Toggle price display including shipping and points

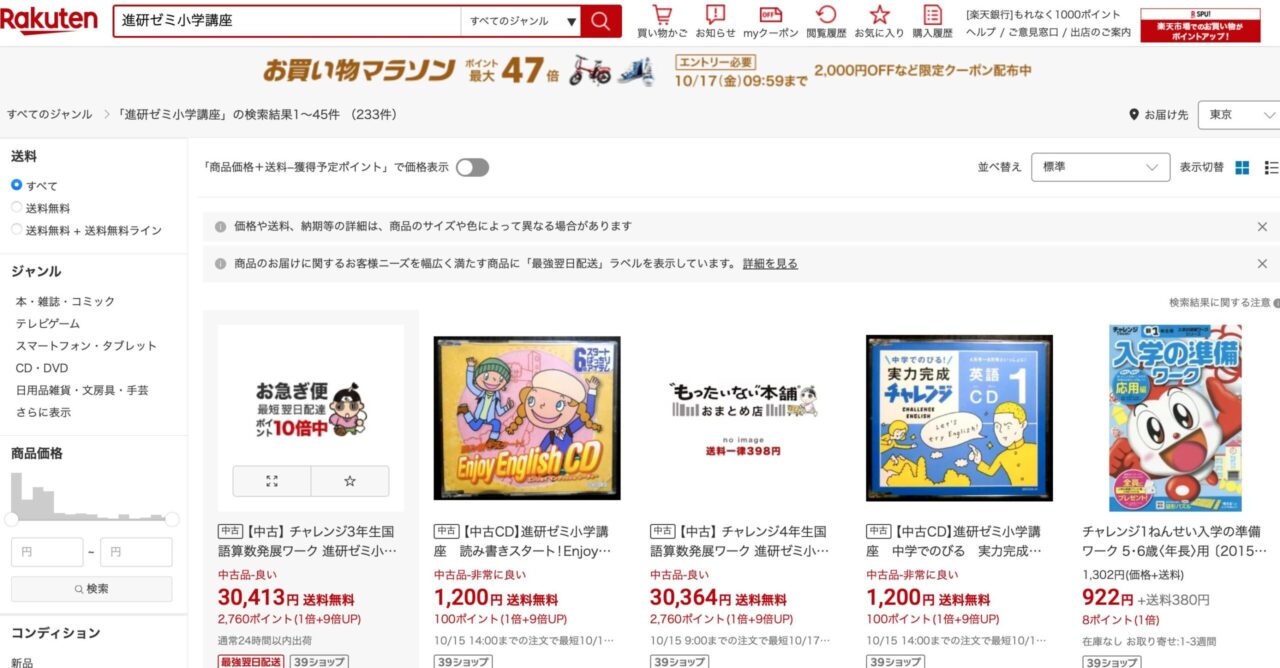472,167
